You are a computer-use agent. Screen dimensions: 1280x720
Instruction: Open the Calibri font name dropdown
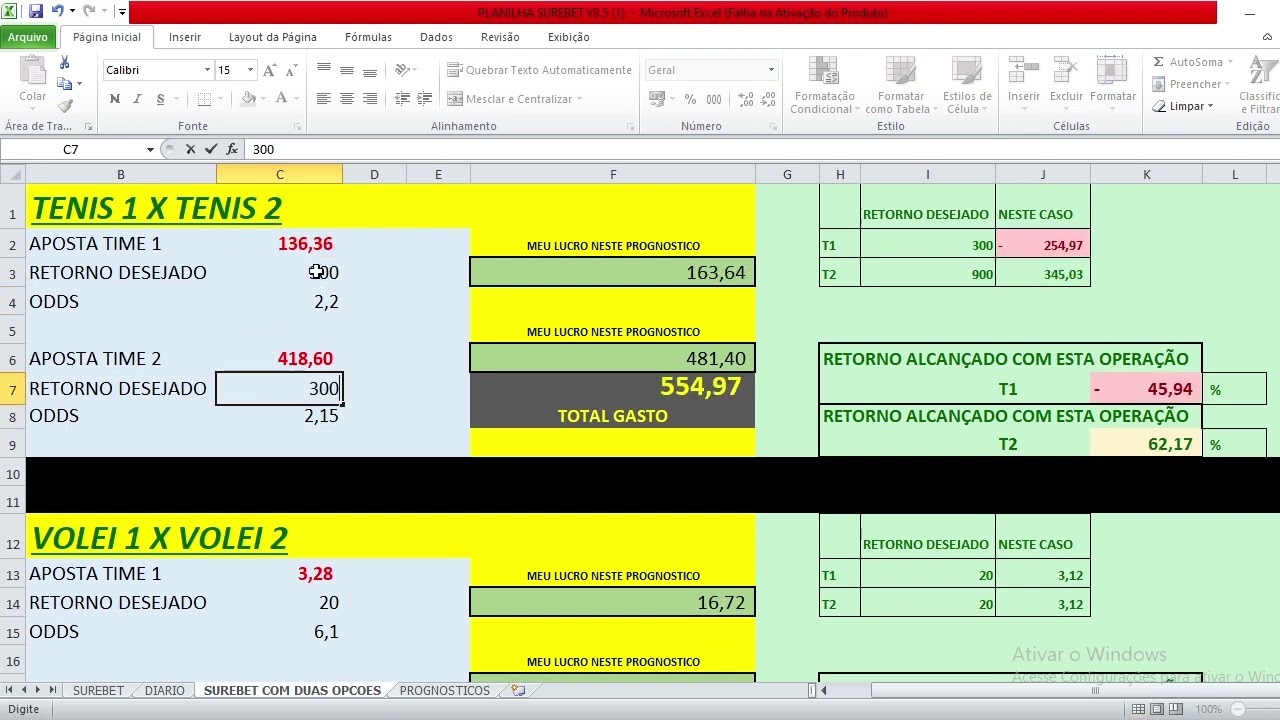(208, 70)
